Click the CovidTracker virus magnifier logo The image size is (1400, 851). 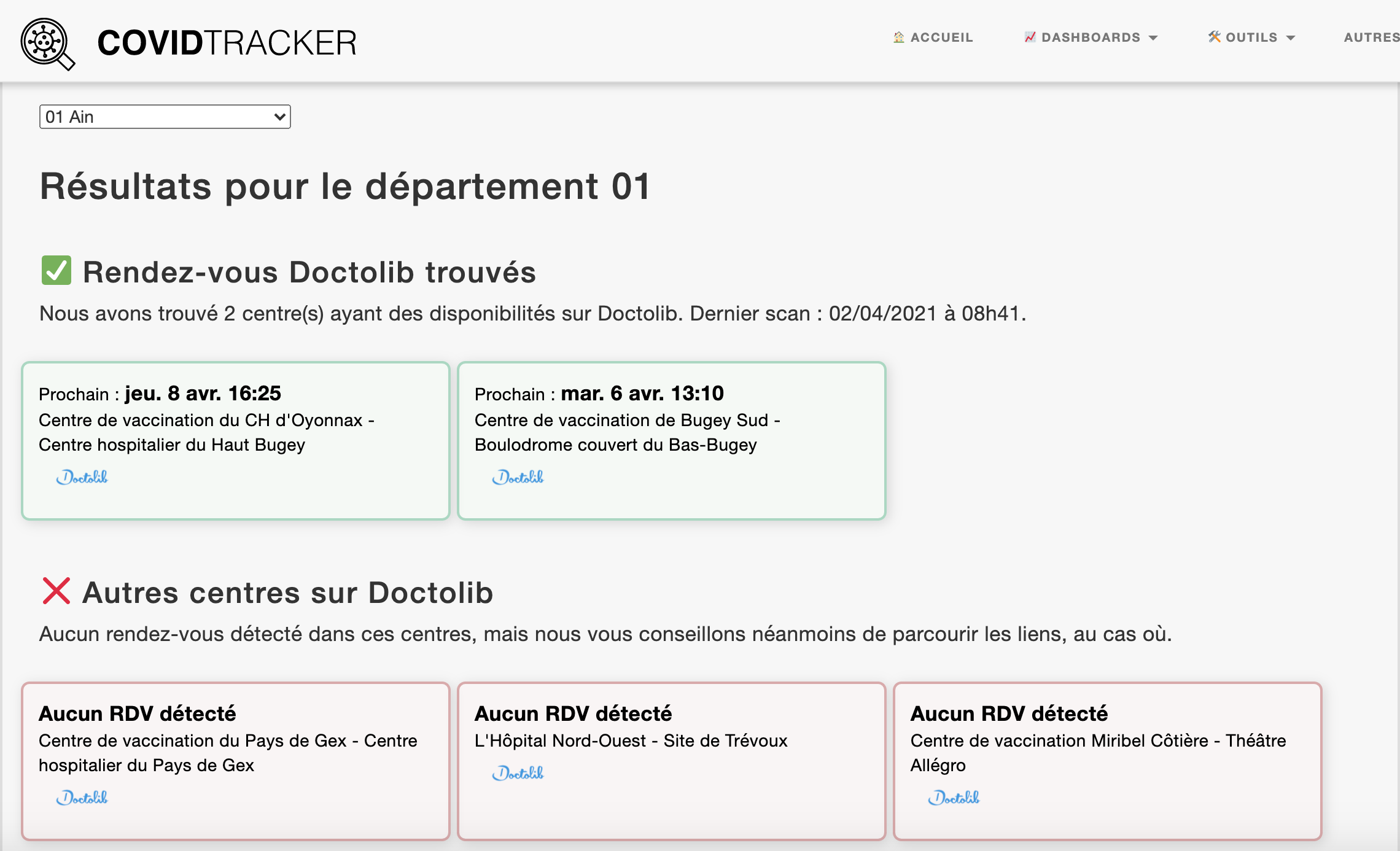(x=48, y=44)
